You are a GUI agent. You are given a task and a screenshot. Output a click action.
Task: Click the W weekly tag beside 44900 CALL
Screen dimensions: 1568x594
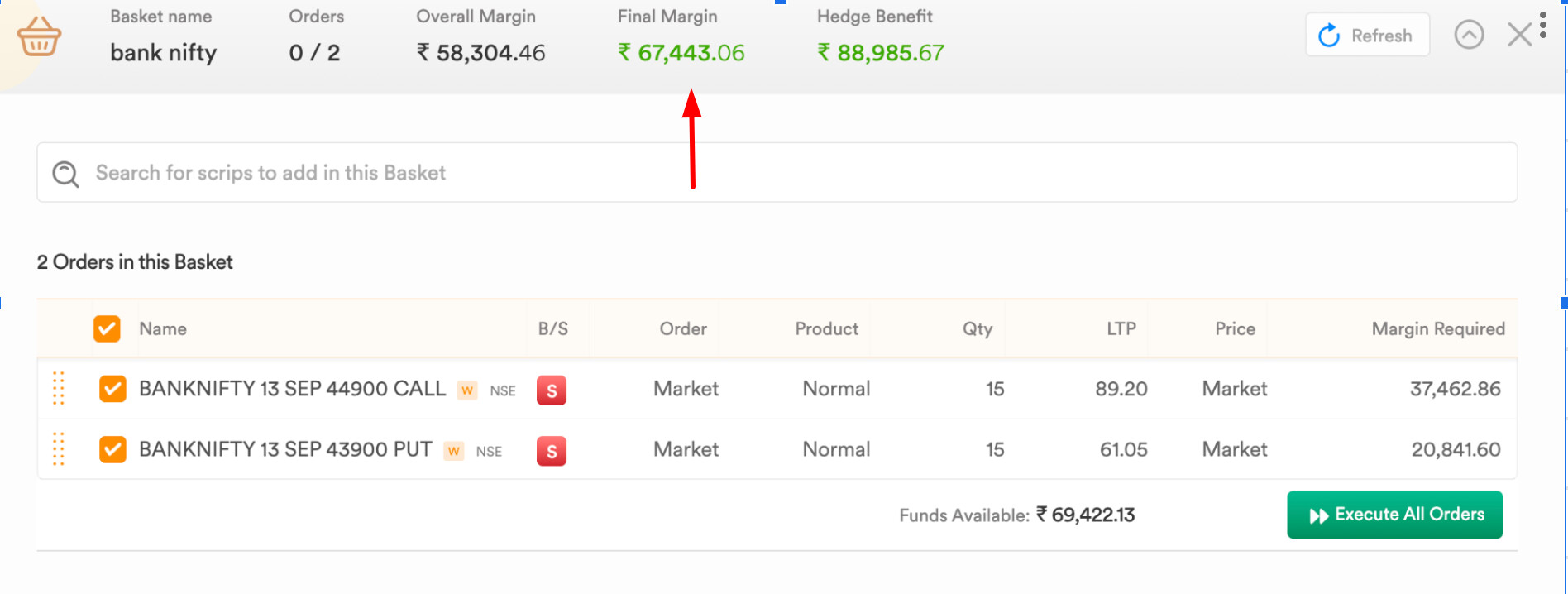(x=467, y=390)
